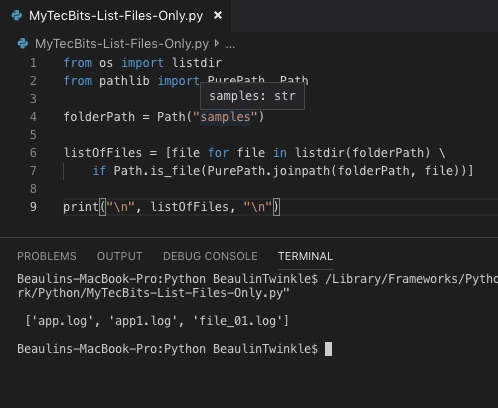The height and width of the screenshot is (408, 498).
Task: Click line number 6 in the gutter
Action: click(x=33, y=153)
